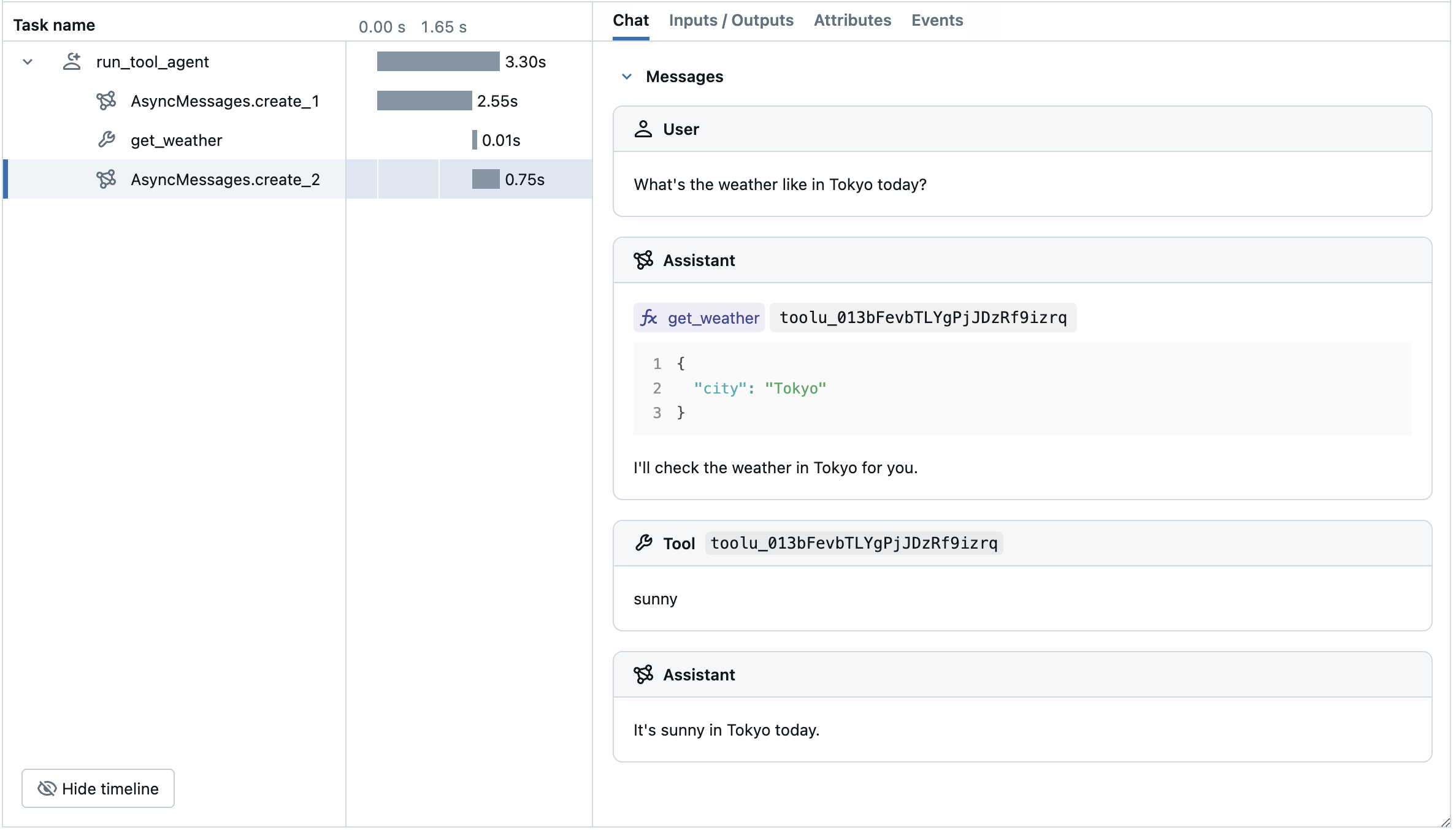Click the run_tool_agent agent icon
Image resolution: width=1456 pixels, height=830 pixels.
[72, 61]
